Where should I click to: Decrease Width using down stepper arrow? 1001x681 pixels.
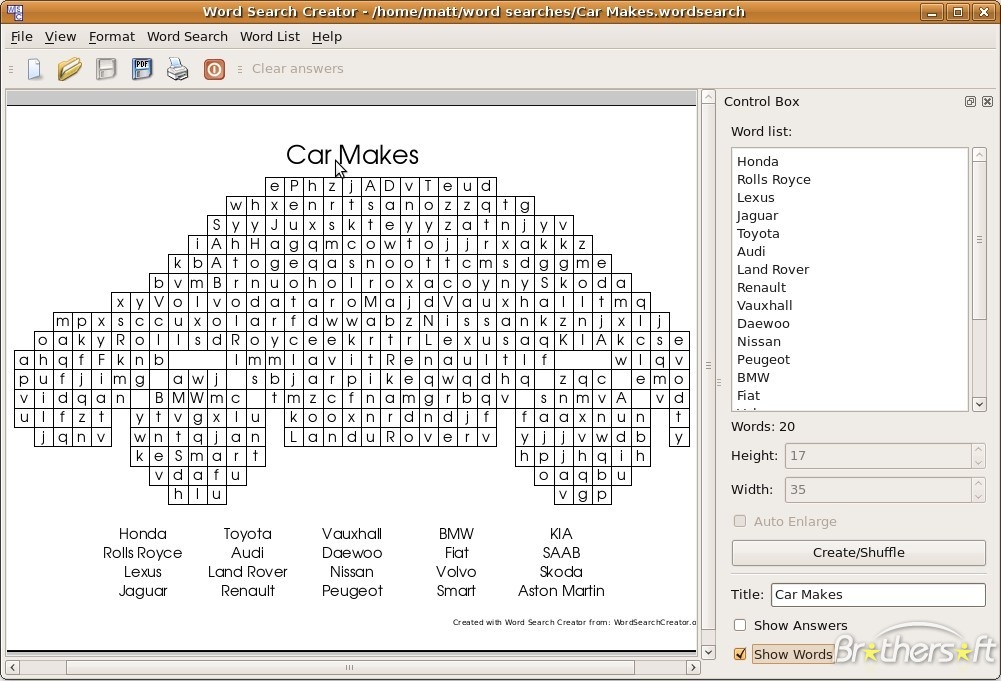(x=978, y=496)
